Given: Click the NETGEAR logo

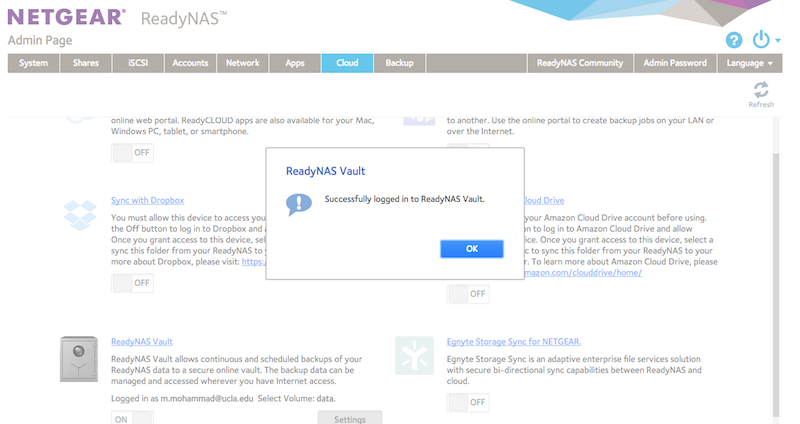Looking at the screenshot, I should [x=66, y=17].
